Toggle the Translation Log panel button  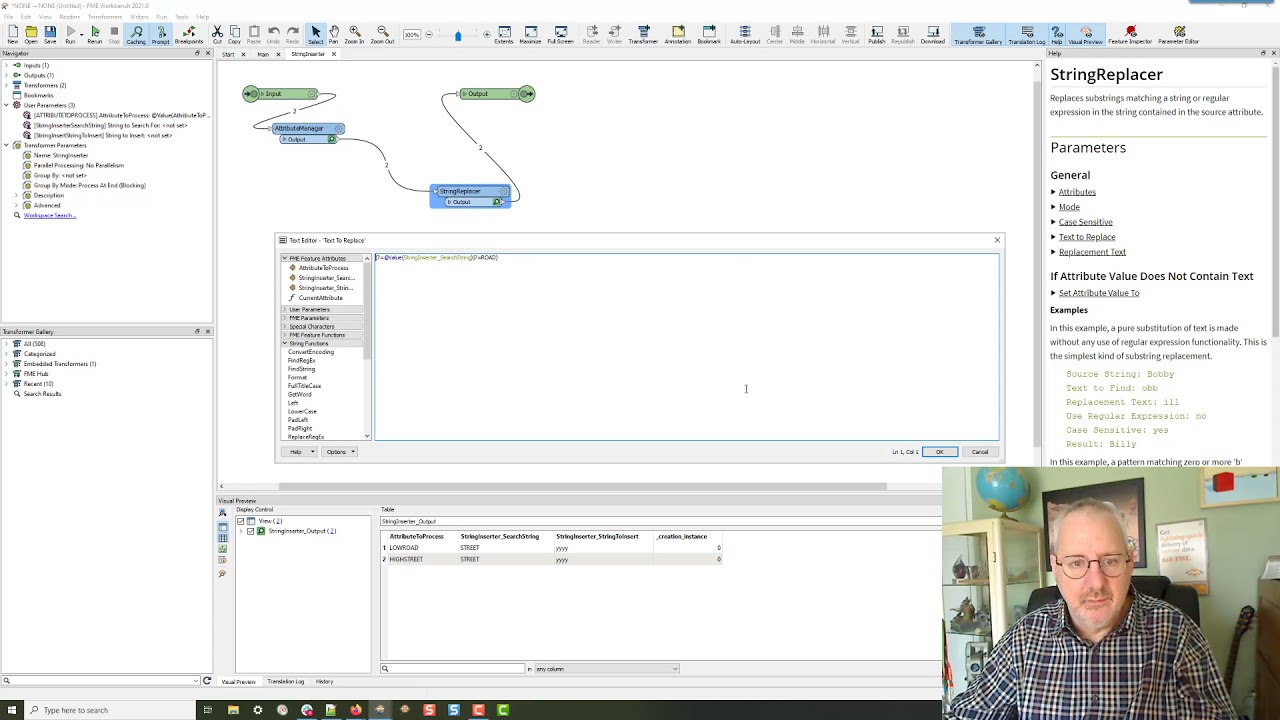click(x=1027, y=35)
